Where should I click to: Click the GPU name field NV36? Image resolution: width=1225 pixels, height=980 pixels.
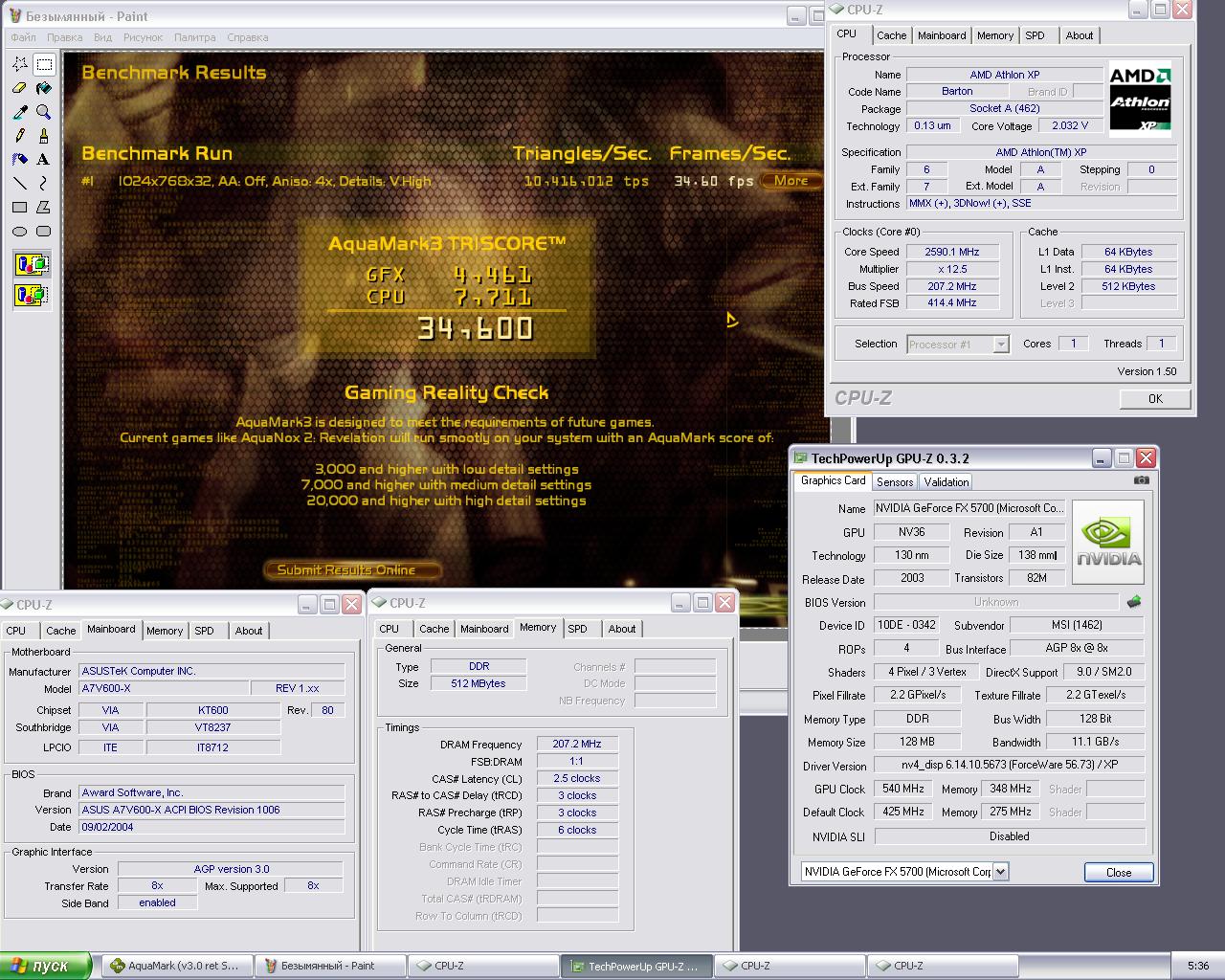pyautogui.click(x=911, y=532)
